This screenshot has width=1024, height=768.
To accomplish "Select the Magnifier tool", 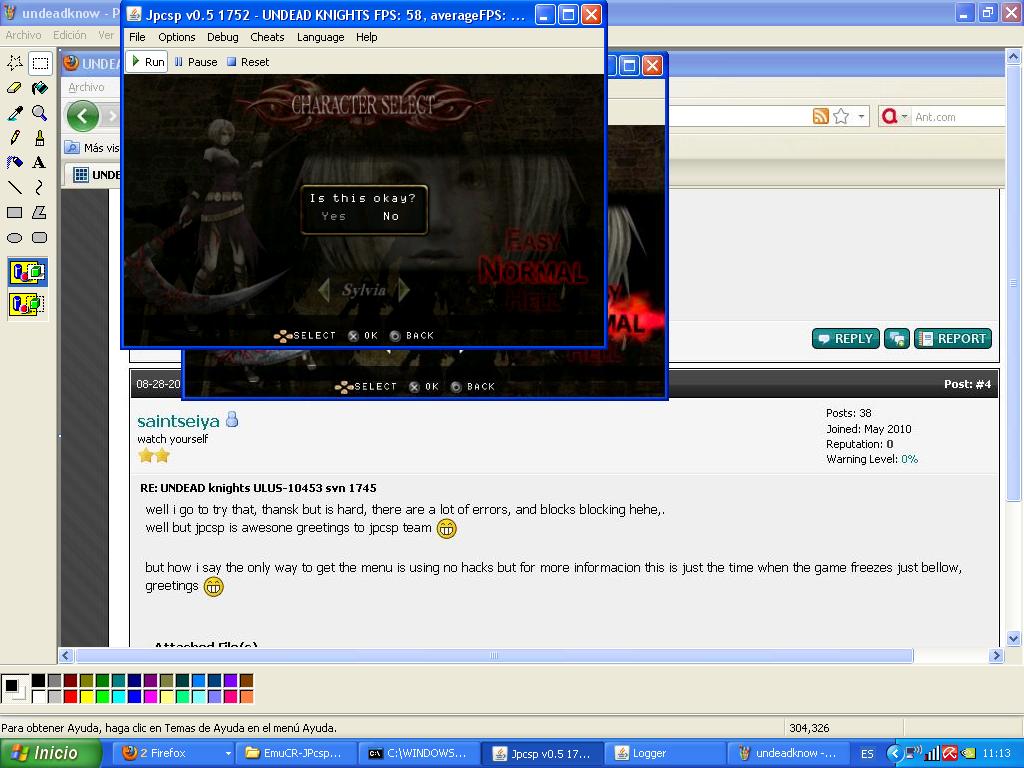I will pyautogui.click(x=39, y=113).
